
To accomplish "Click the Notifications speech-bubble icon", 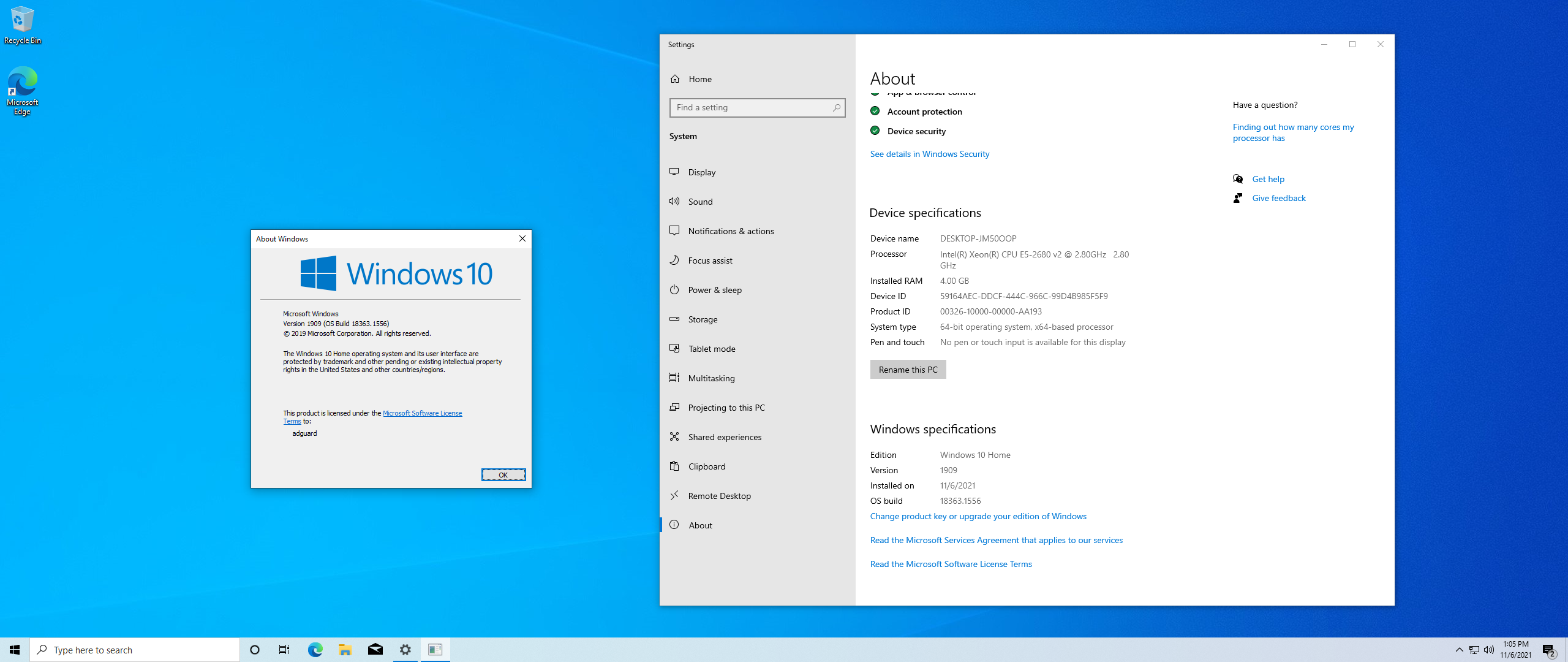I will [x=674, y=230].
